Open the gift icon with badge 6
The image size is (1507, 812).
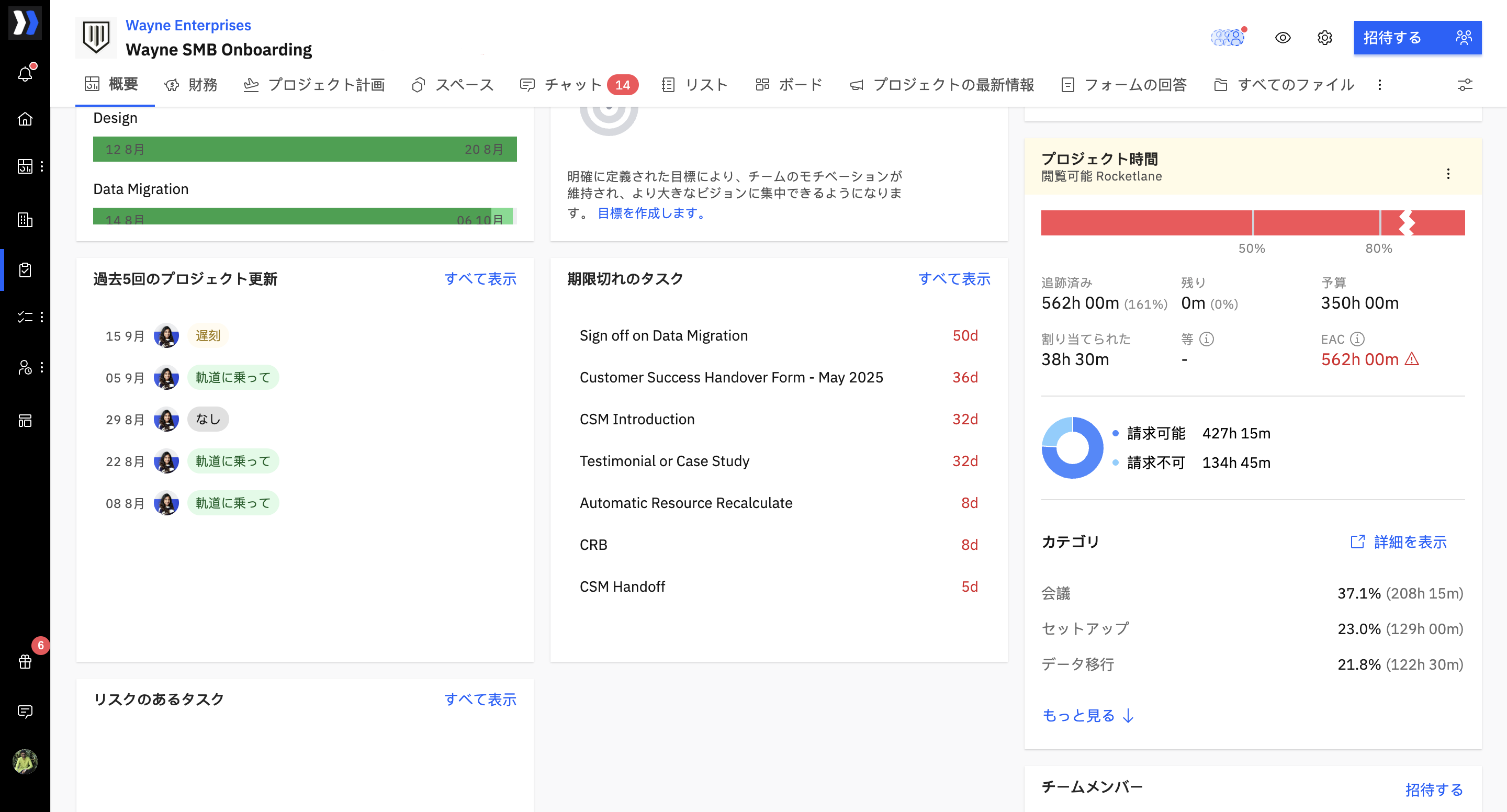click(x=25, y=662)
